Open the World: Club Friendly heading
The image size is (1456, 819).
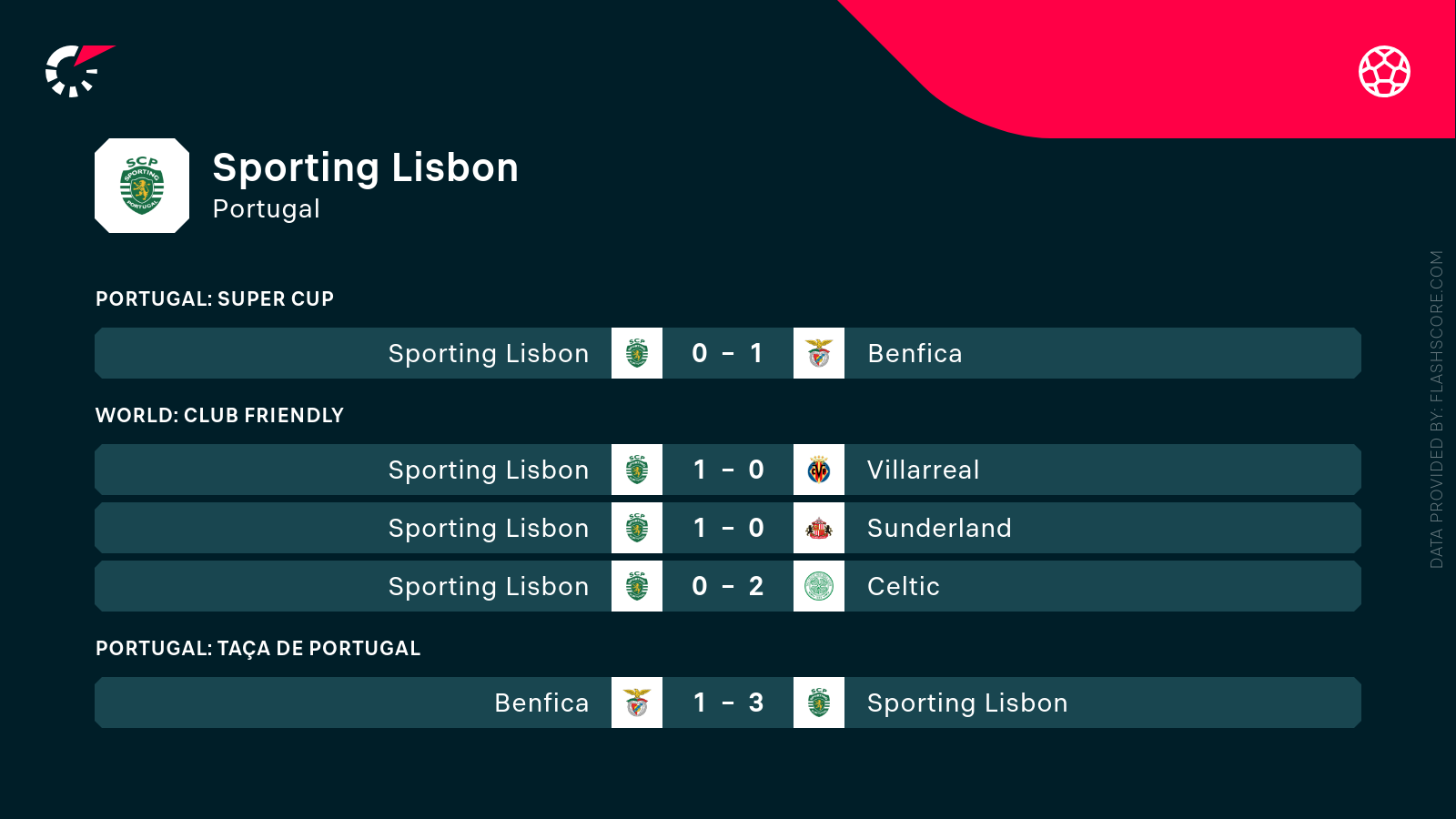219,415
